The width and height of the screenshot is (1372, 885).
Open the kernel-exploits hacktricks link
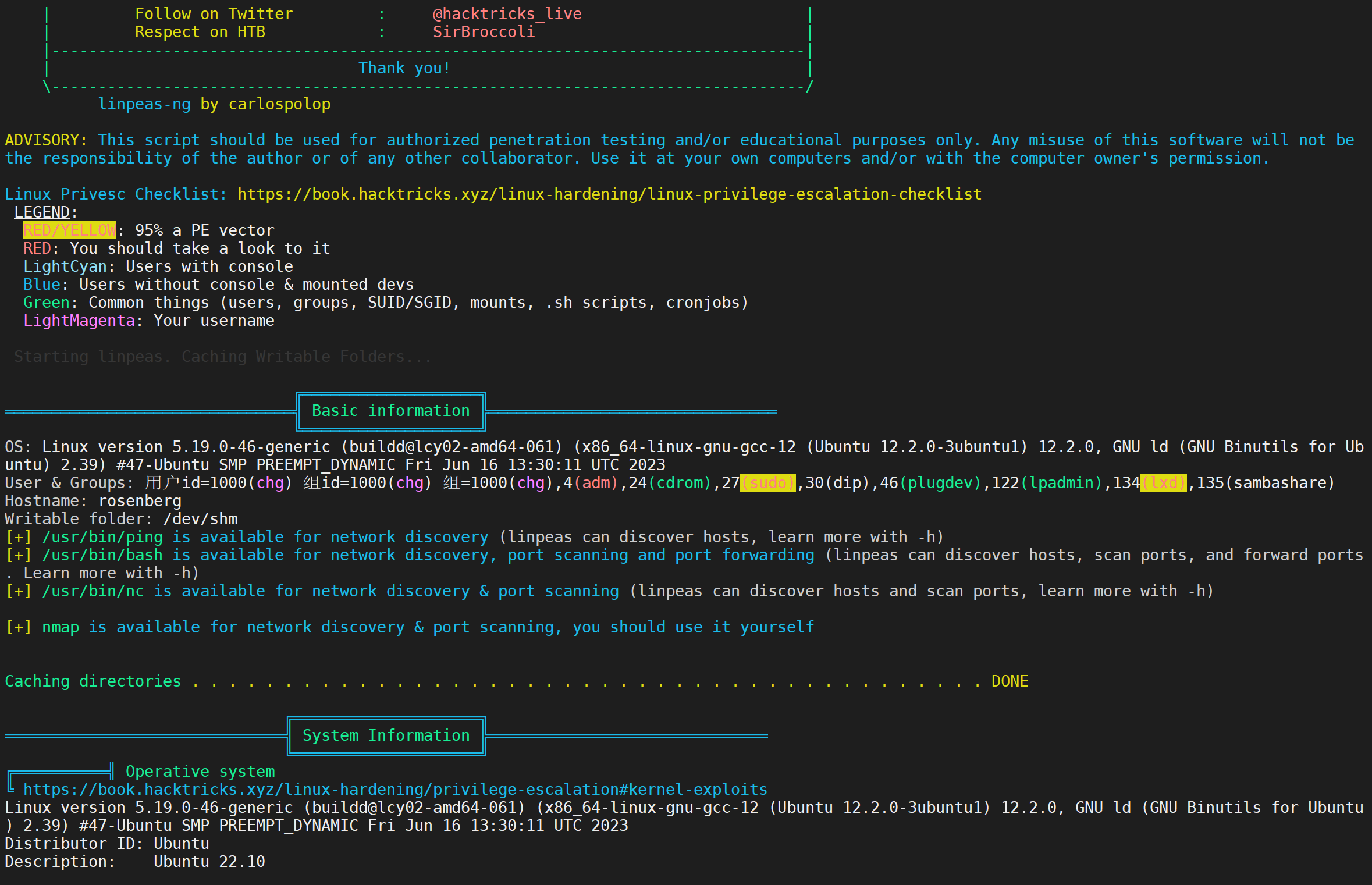pos(395,790)
